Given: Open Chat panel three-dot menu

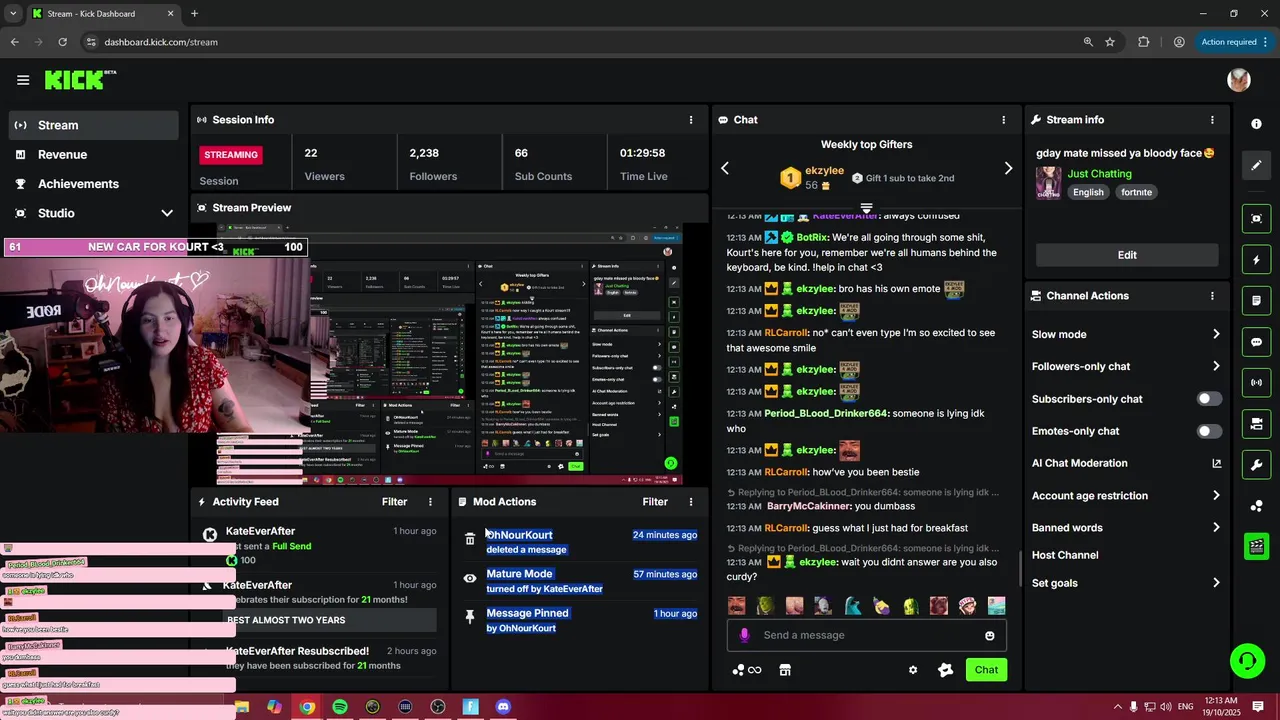Looking at the screenshot, I should pos(1003,119).
